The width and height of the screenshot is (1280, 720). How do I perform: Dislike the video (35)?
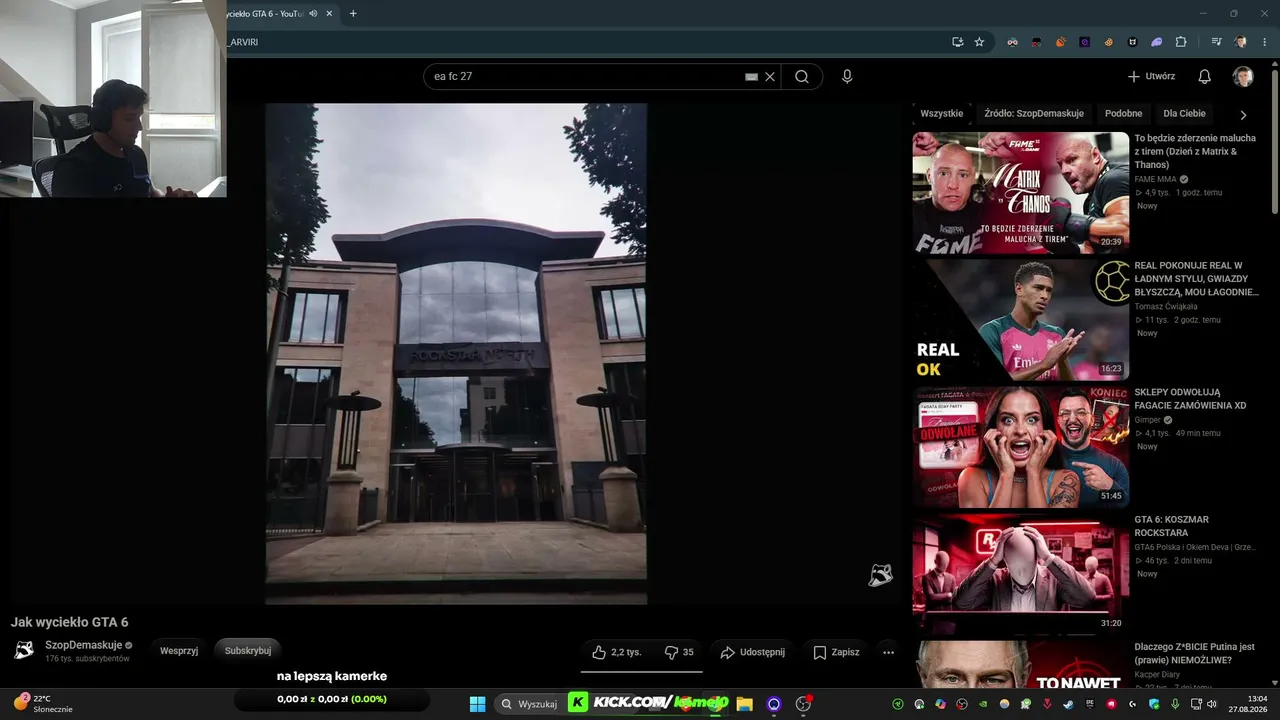(x=680, y=652)
